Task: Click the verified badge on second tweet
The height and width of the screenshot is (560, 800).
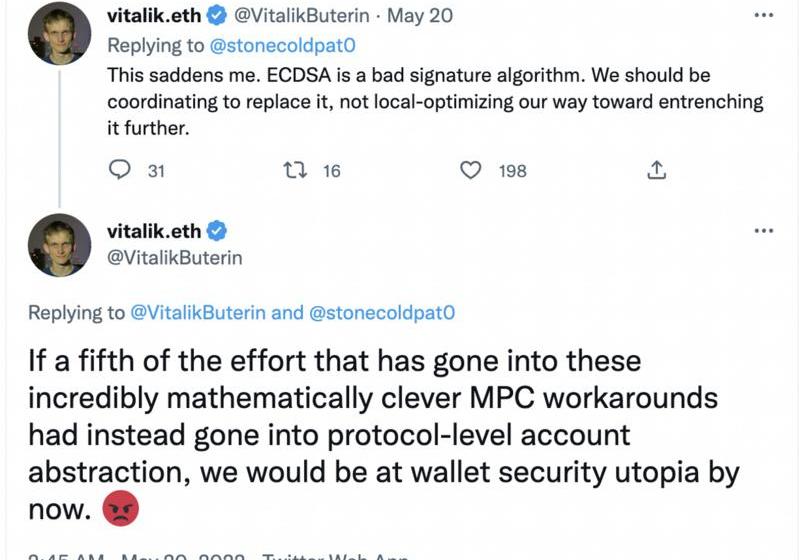Action: click(x=216, y=231)
